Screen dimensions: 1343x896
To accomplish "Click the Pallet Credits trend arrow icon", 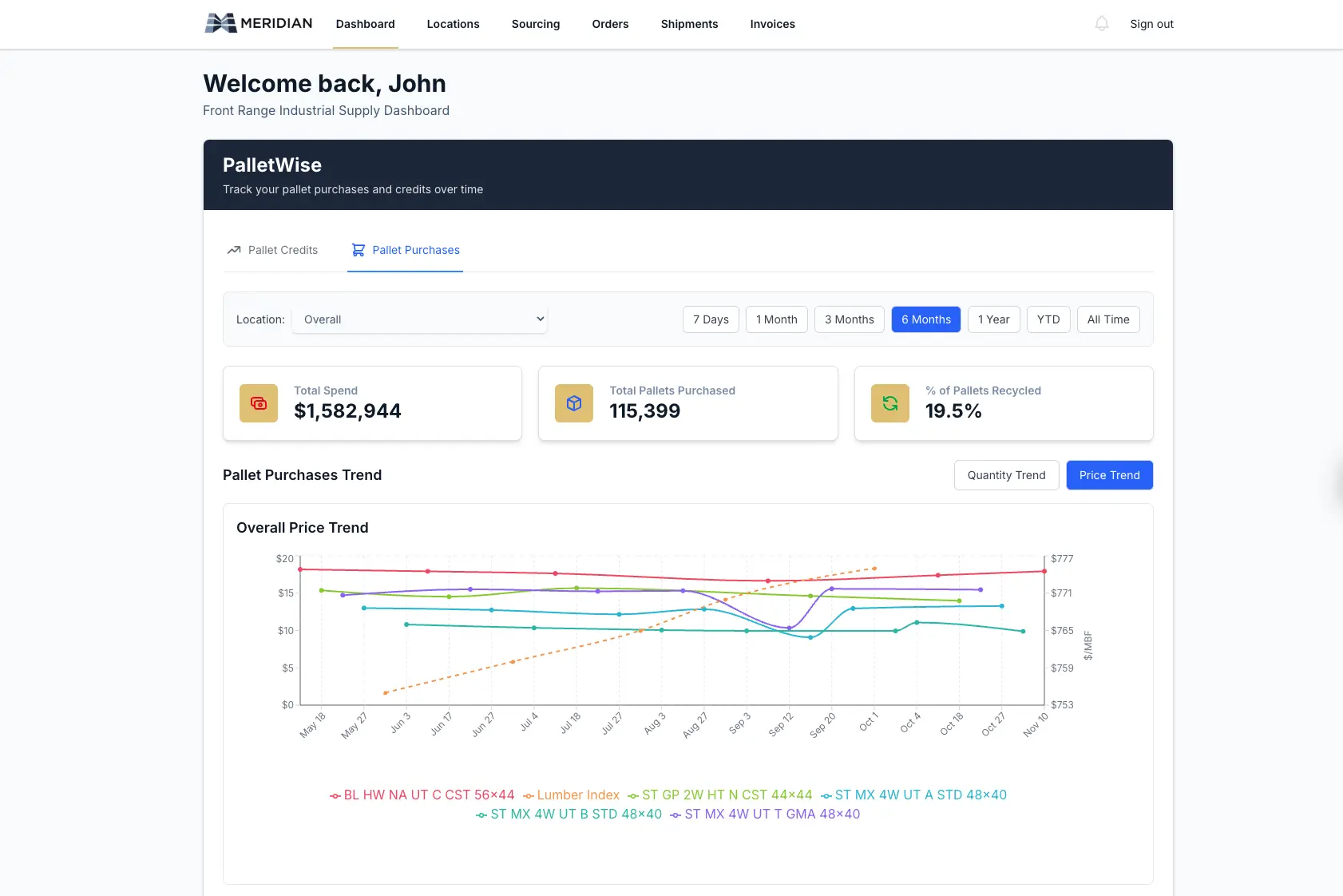I will coord(232,250).
